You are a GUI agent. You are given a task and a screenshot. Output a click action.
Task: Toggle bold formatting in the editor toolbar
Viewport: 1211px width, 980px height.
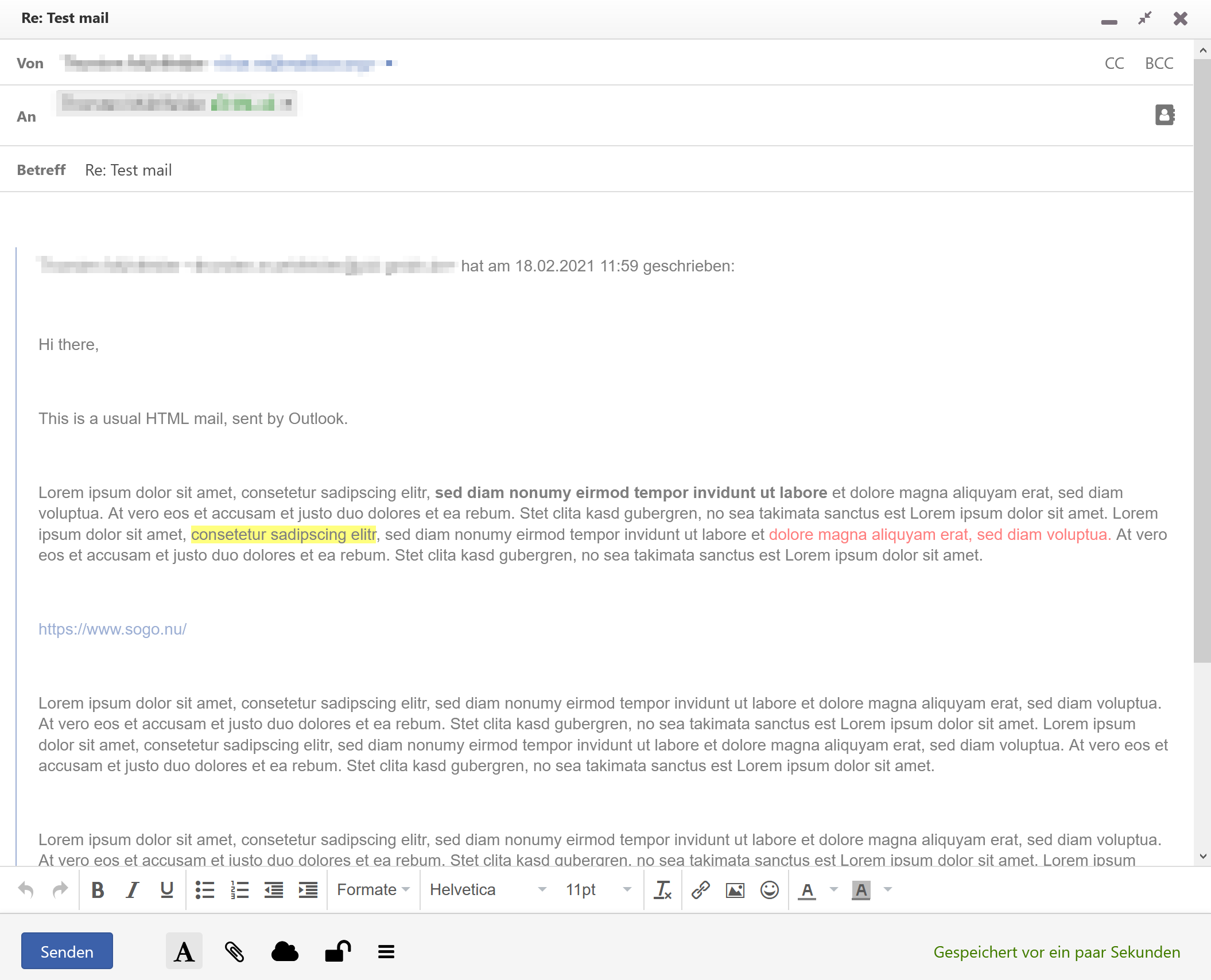[x=98, y=890]
